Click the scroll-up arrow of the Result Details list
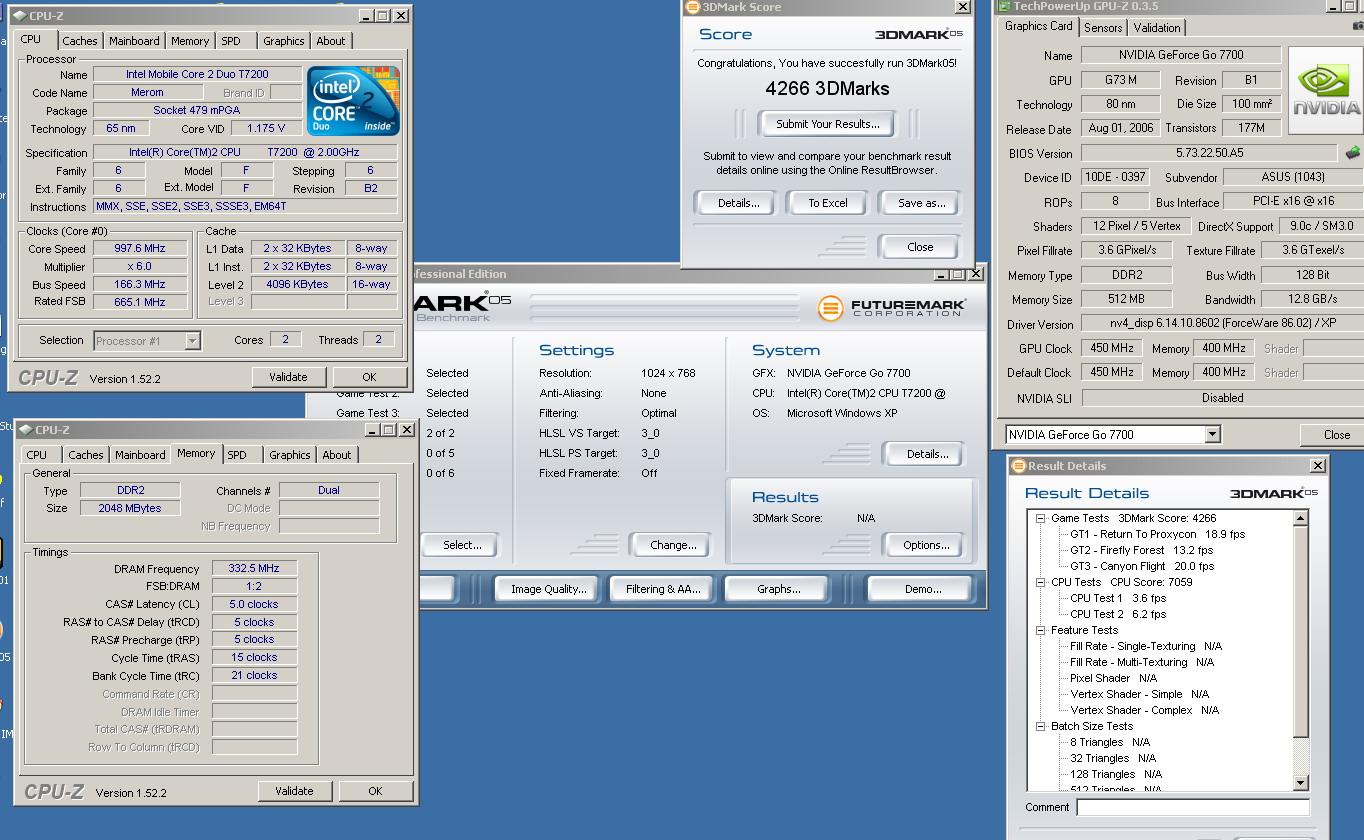The width and height of the screenshot is (1364, 840). coord(1301,518)
